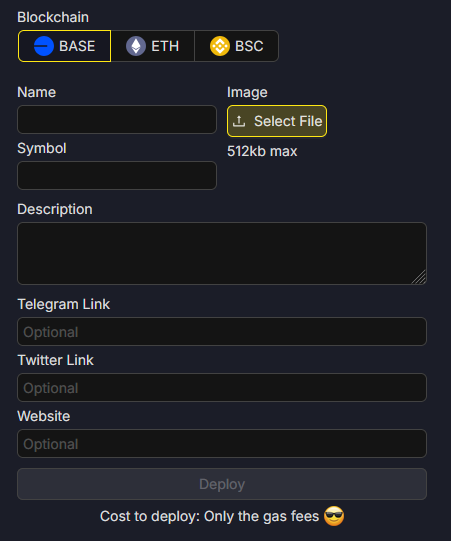This screenshot has width=451, height=541.
Task: Focus the Name input field
Action: pos(117,119)
